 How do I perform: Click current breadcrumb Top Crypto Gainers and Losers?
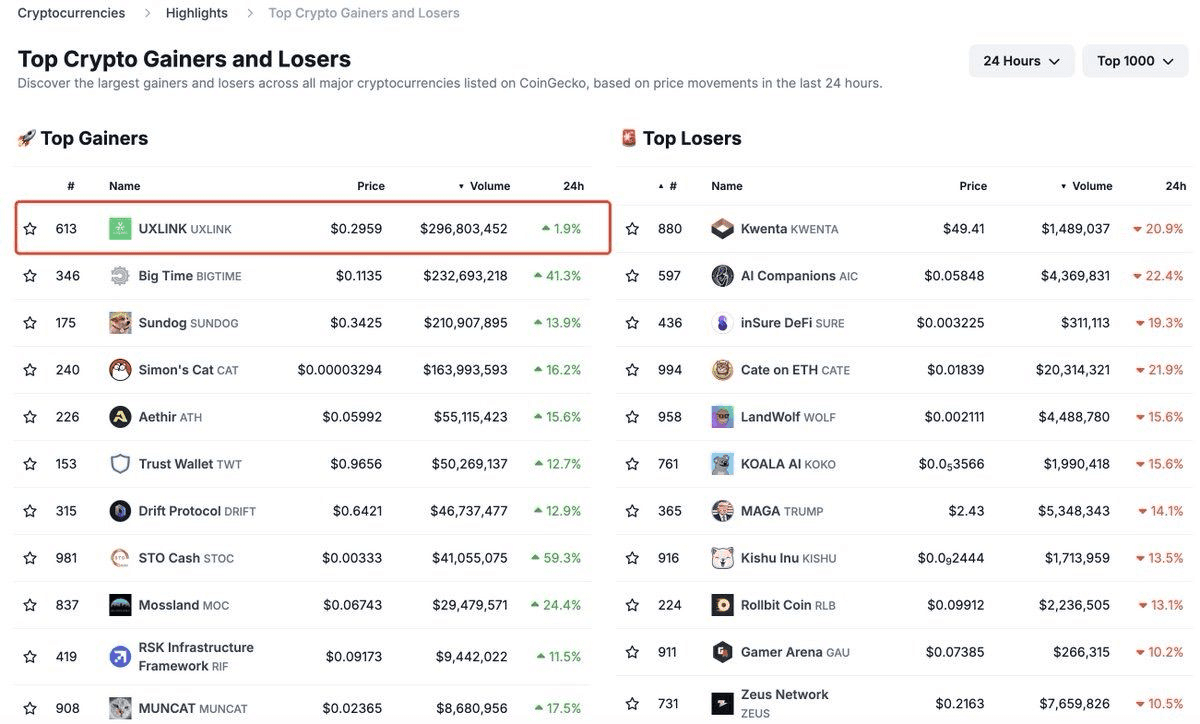pyautogui.click(x=364, y=13)
